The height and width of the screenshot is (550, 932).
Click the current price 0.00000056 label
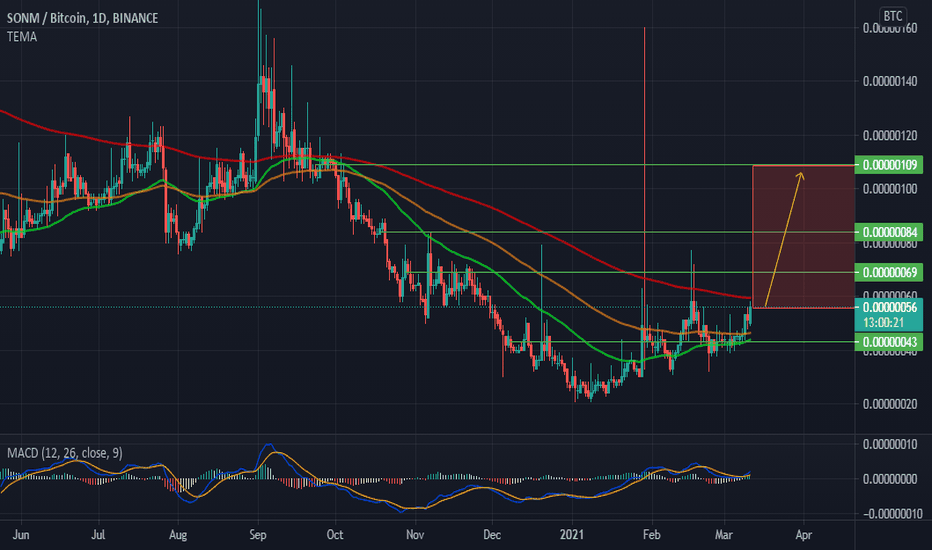coord(889,307)
